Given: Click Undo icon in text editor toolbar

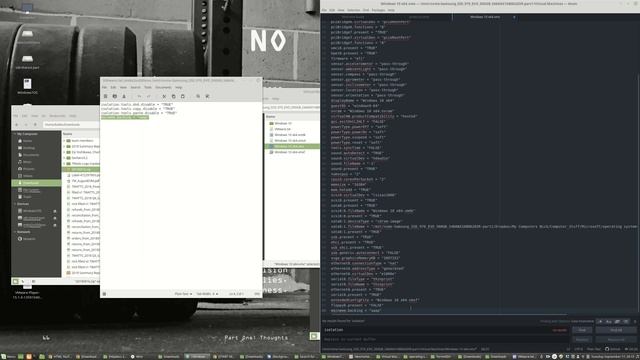Looking at the screenshot, I should click(x=139, y=96).
